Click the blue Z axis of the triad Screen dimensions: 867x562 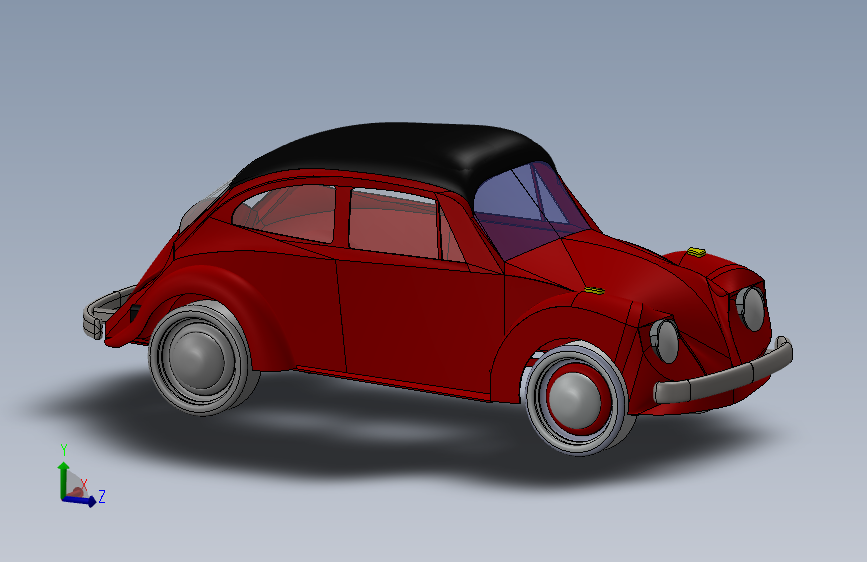81,500
